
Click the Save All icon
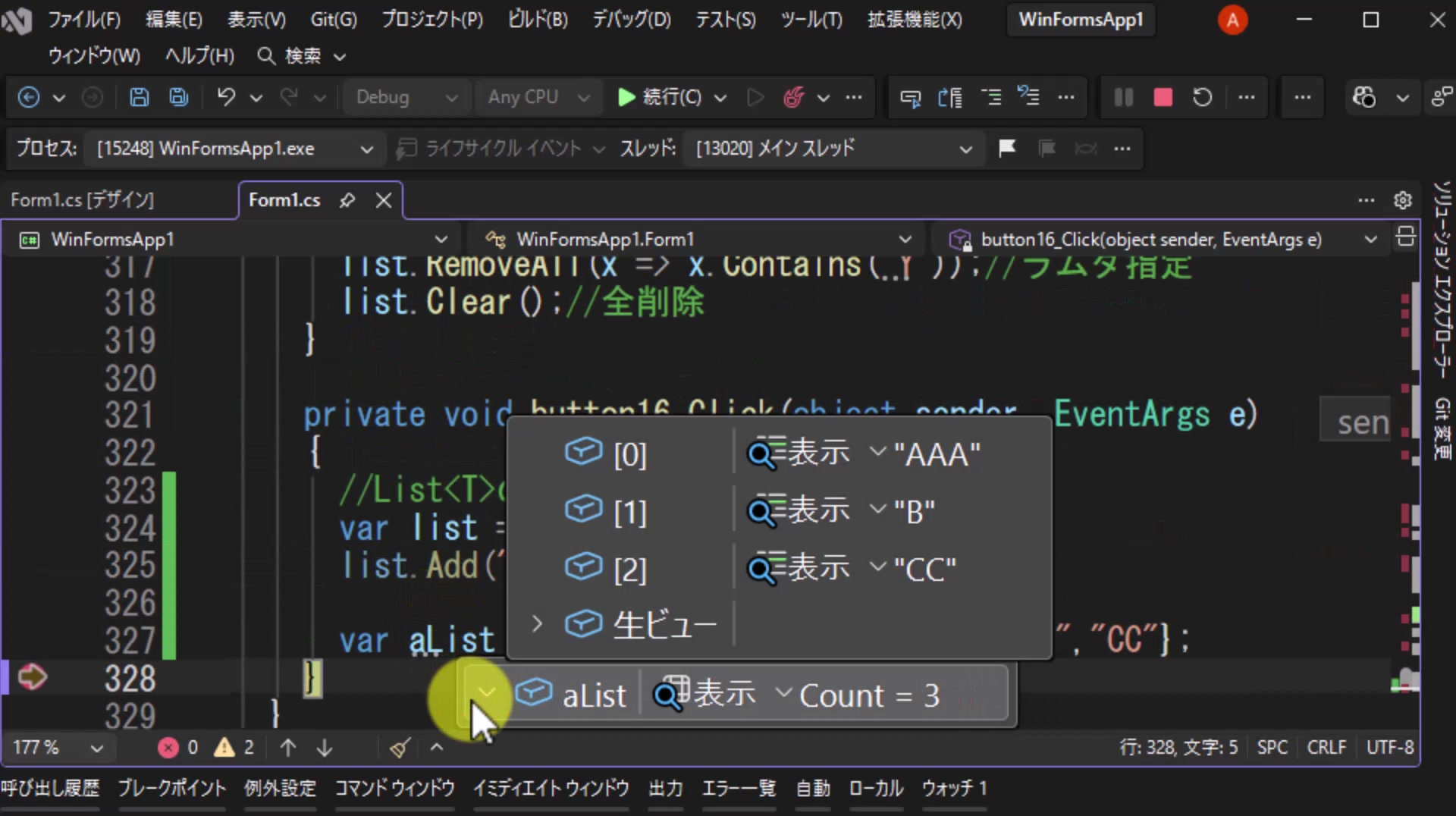tap(179, 97)
